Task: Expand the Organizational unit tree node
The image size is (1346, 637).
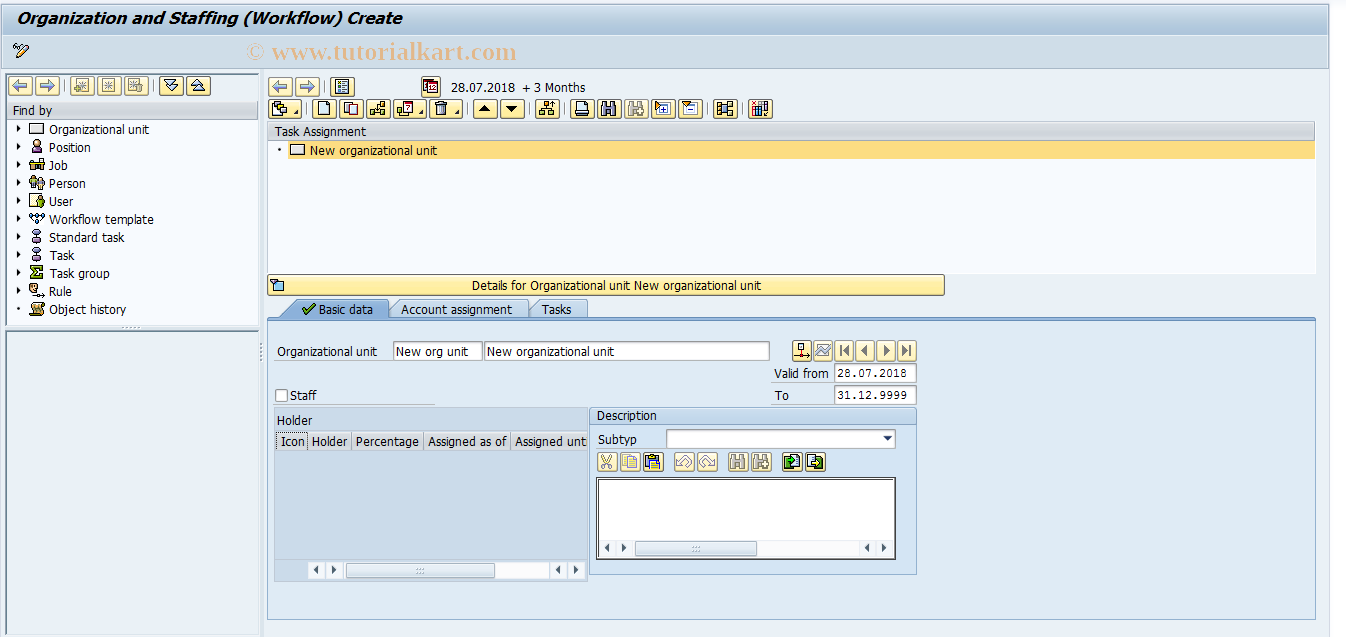Action: (x=18, y=129)
